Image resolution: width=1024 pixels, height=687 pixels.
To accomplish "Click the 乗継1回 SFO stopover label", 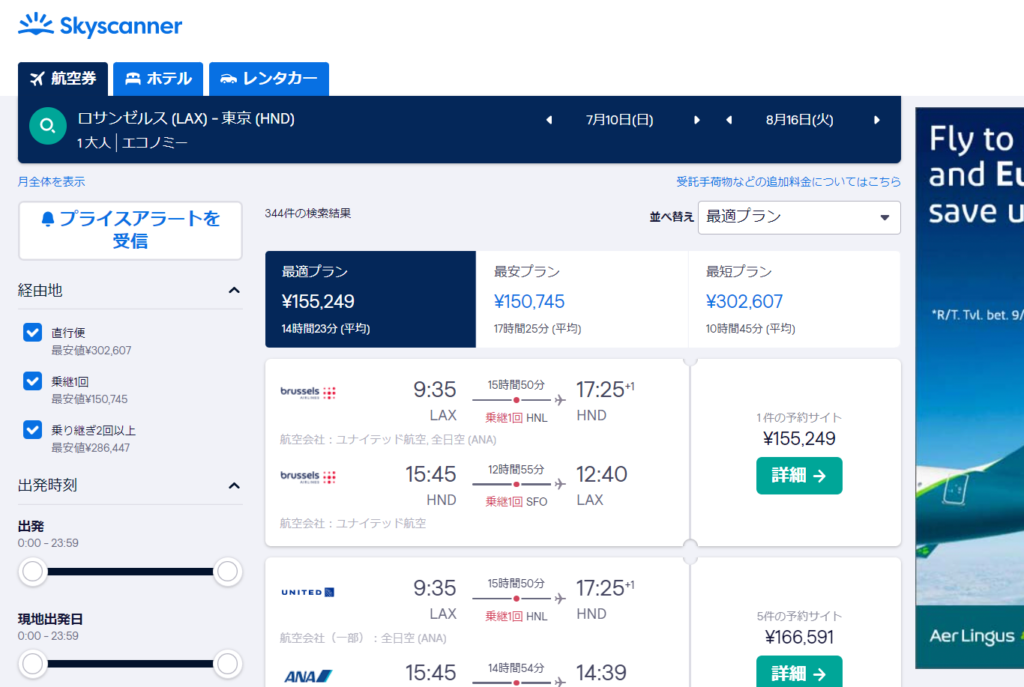I will [516, 502].
